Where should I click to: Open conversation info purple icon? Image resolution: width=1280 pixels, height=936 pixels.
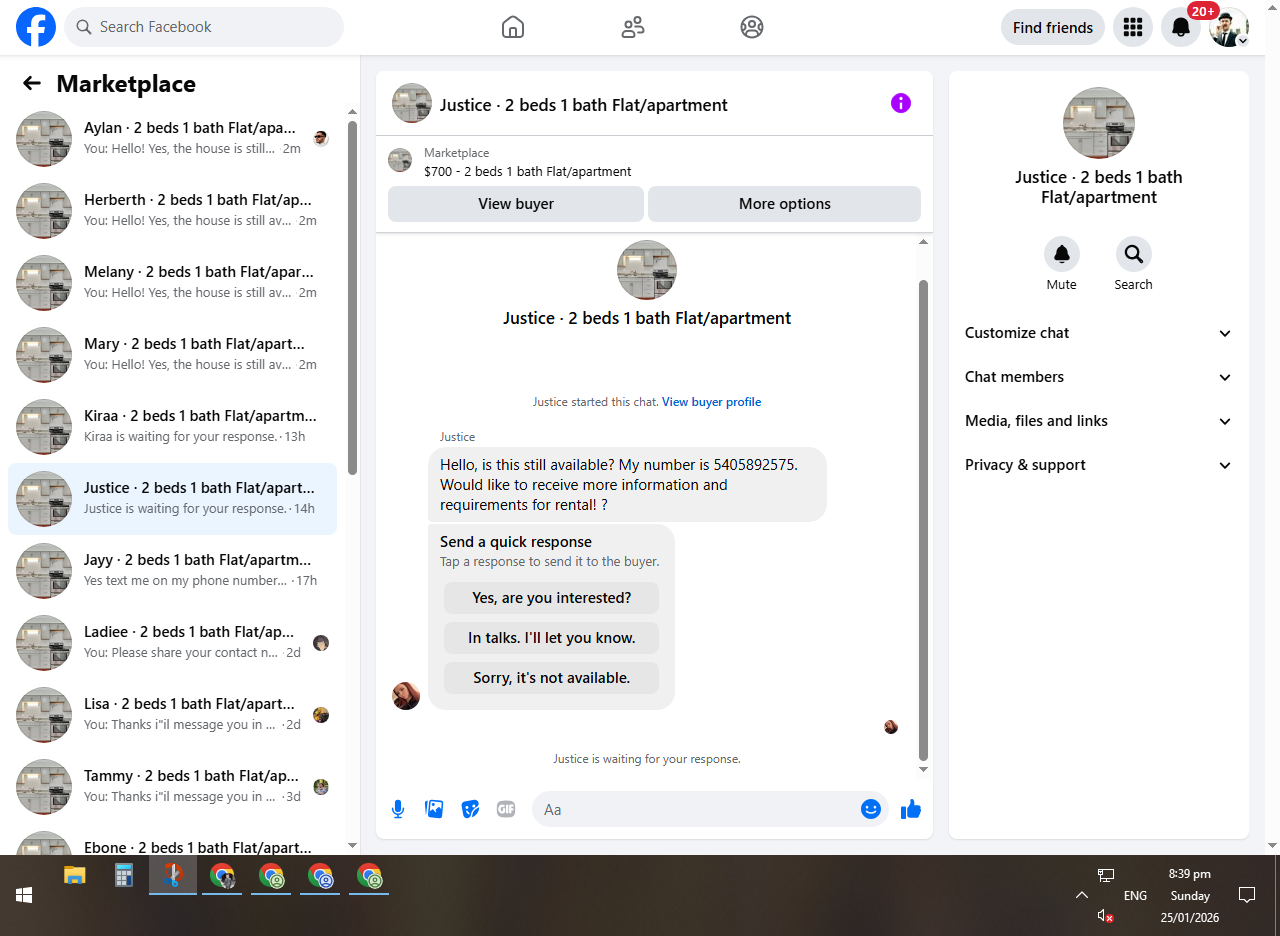tap(901, 103)
